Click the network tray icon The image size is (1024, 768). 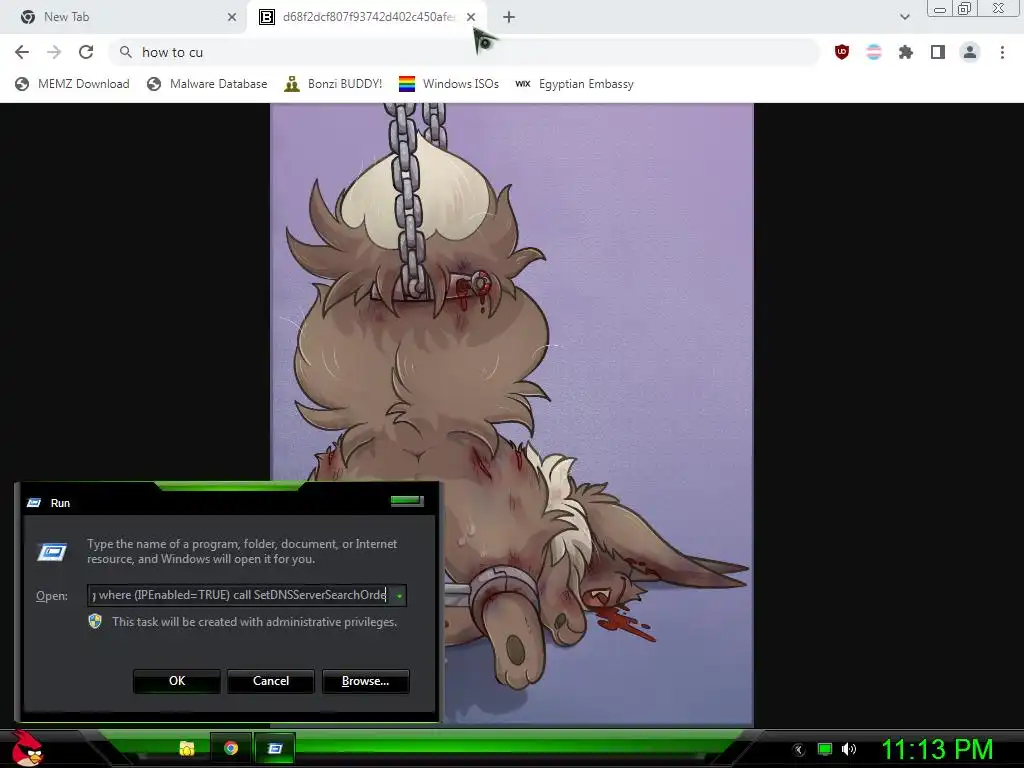(x=825, y=749)
